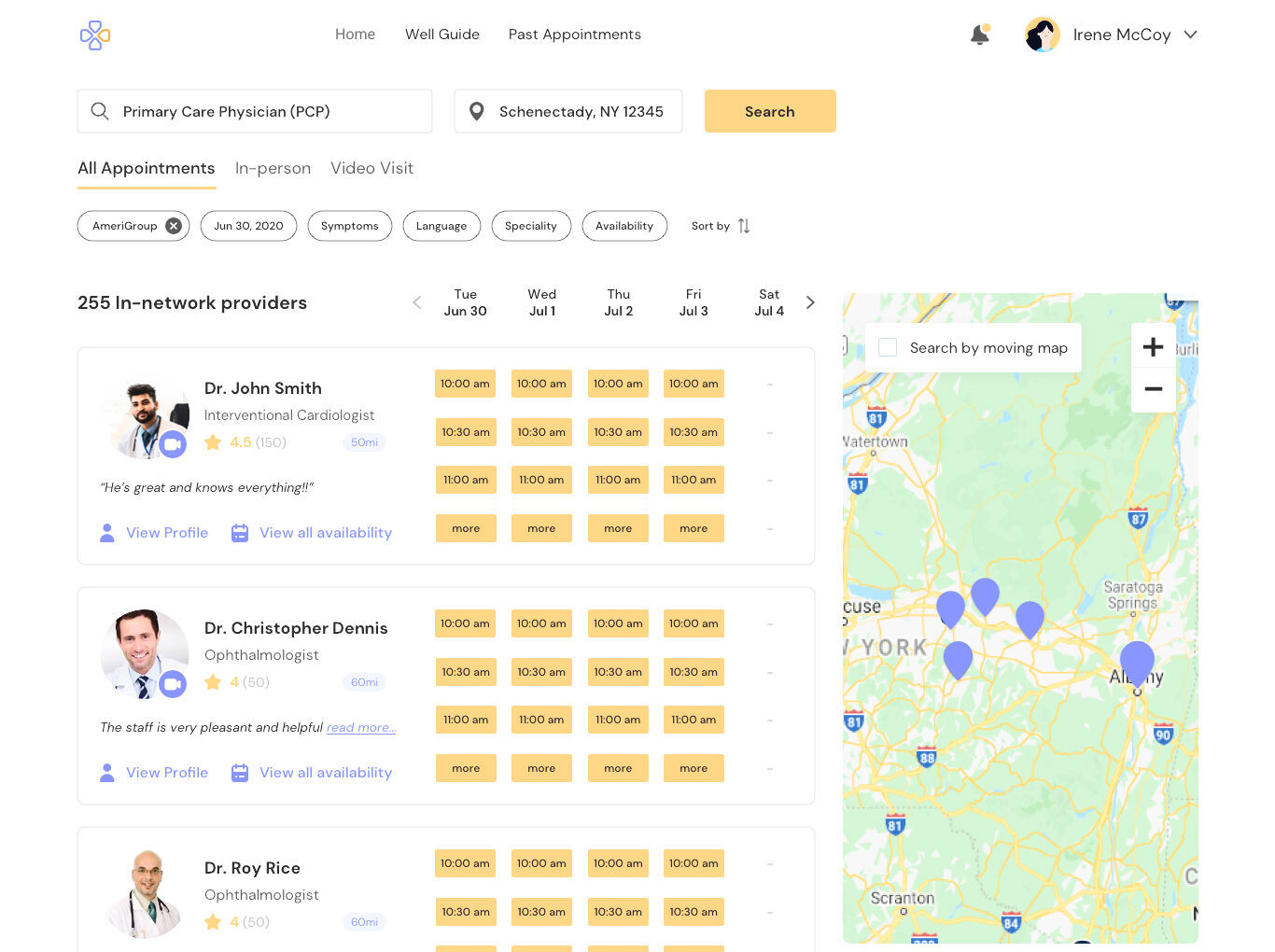This screenshot has width=1275, height=952.
Task: Open notifications bell icon
Action: [x=979, y=35]
